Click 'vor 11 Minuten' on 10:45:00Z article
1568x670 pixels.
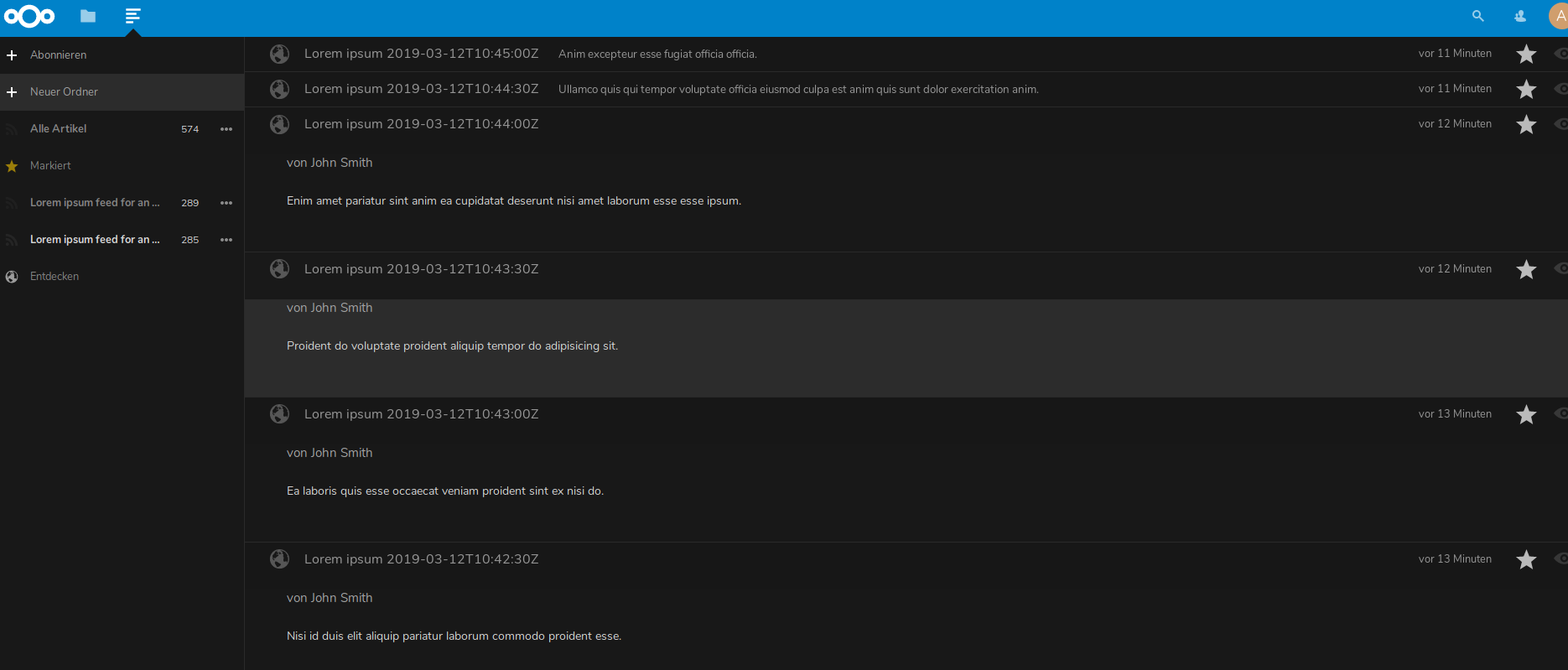coord(1455,54)
